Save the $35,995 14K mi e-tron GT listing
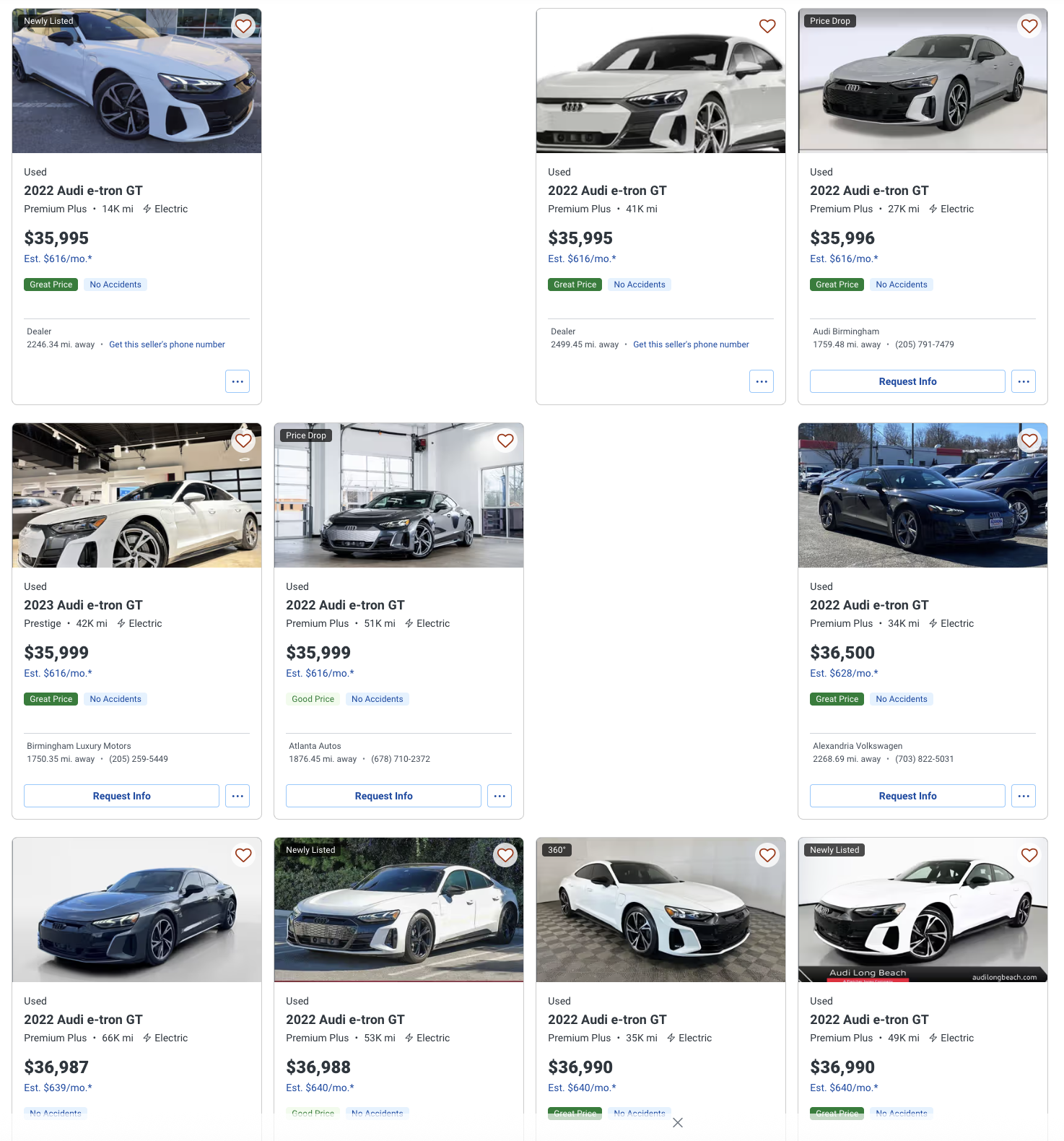 [x=243, y=27]
